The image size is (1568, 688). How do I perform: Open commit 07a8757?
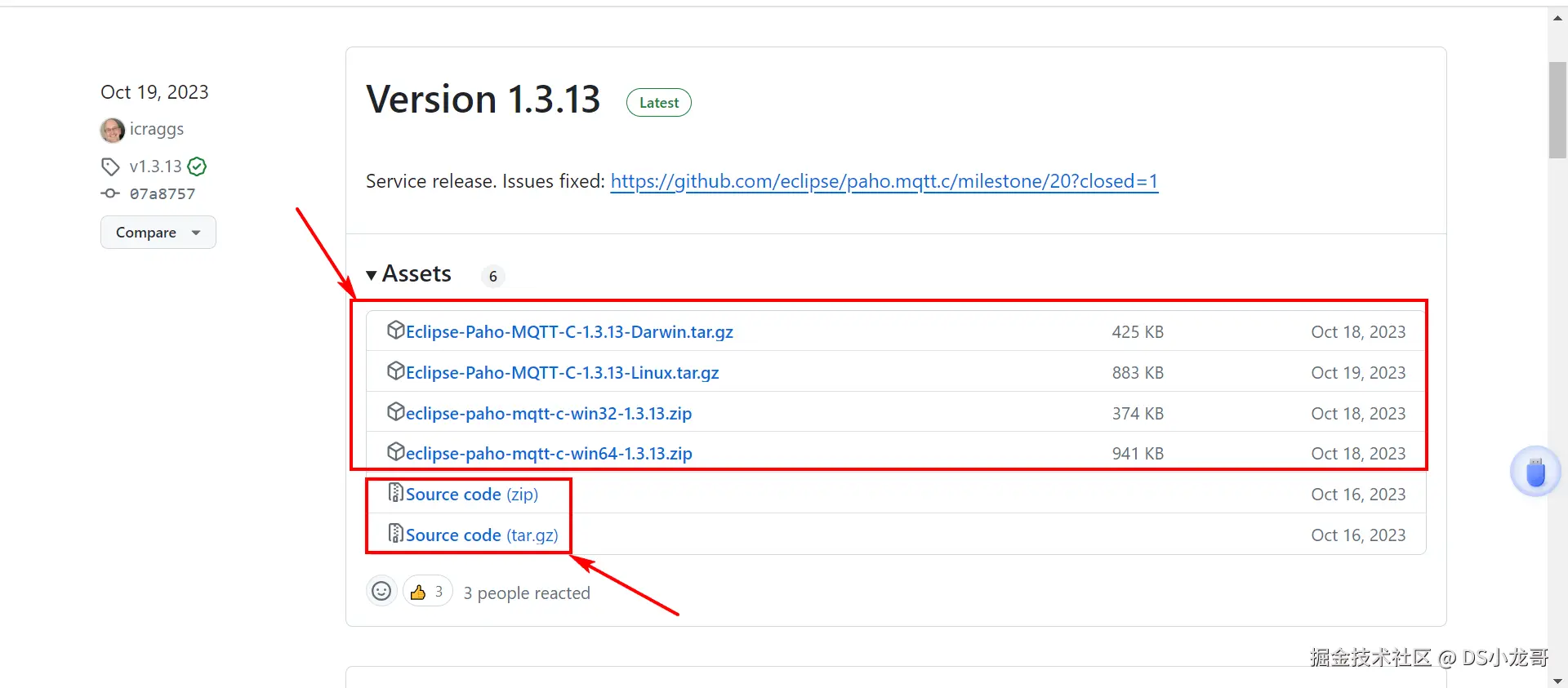tap(163, 194)
